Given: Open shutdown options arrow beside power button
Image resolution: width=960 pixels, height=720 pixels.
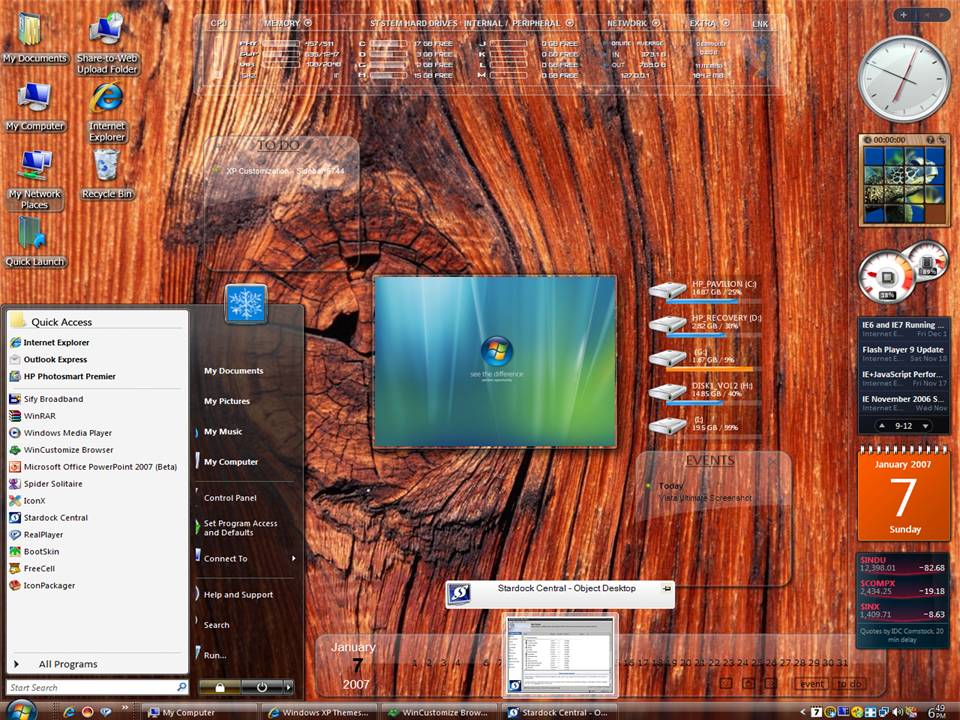Looking at the screenshot, I should pos(288,688).
